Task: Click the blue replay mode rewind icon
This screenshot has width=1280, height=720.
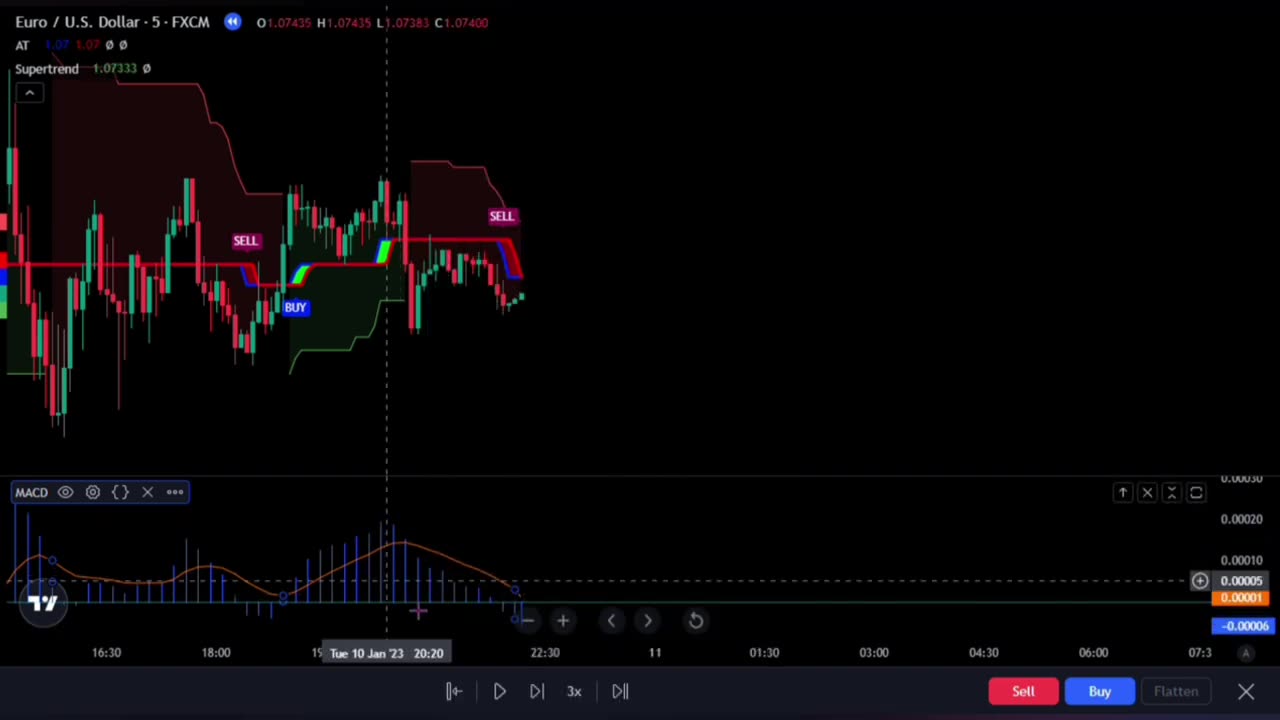Action: [232, 22]
